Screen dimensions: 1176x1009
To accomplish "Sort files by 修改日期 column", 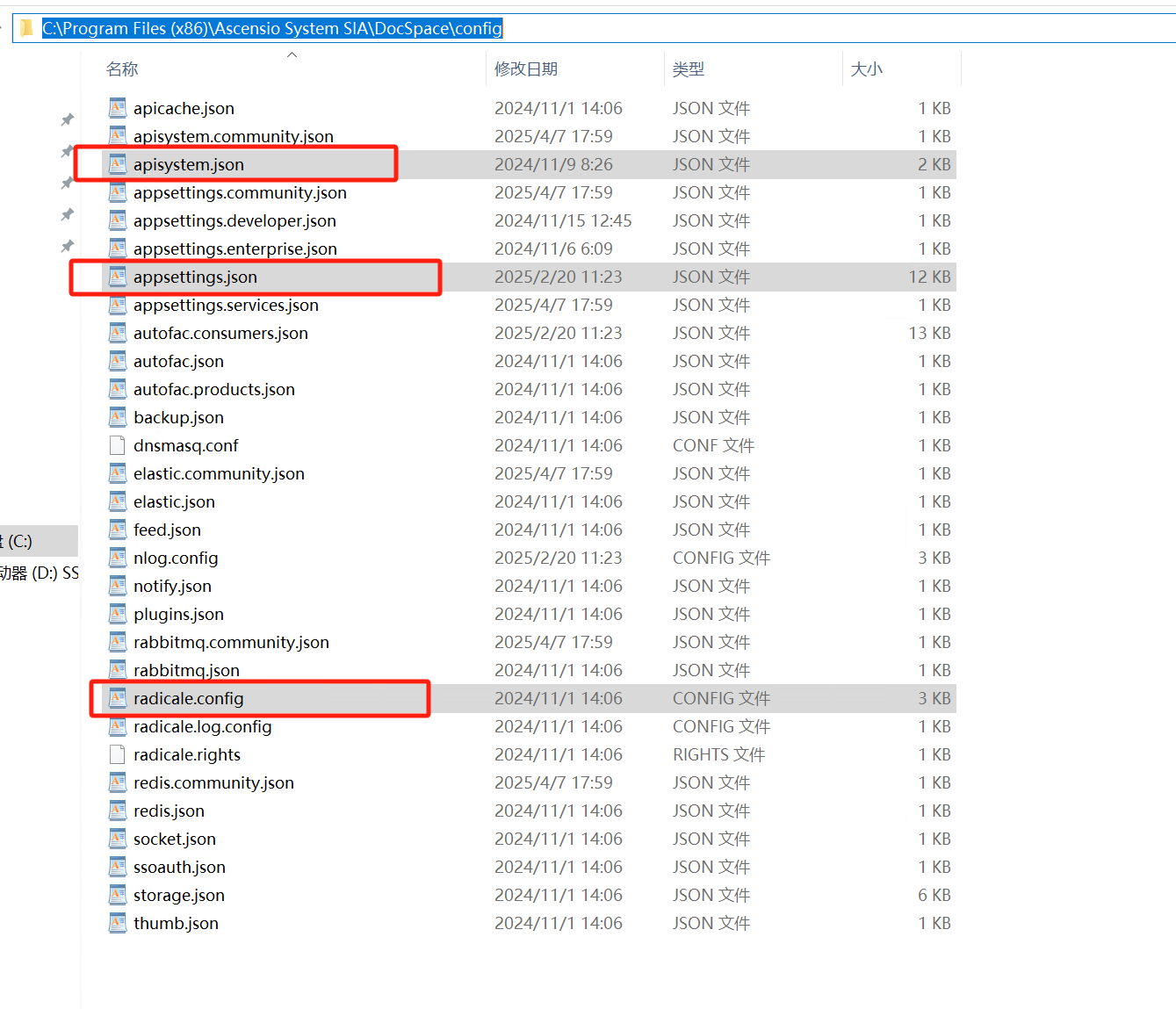I will 525,69.
